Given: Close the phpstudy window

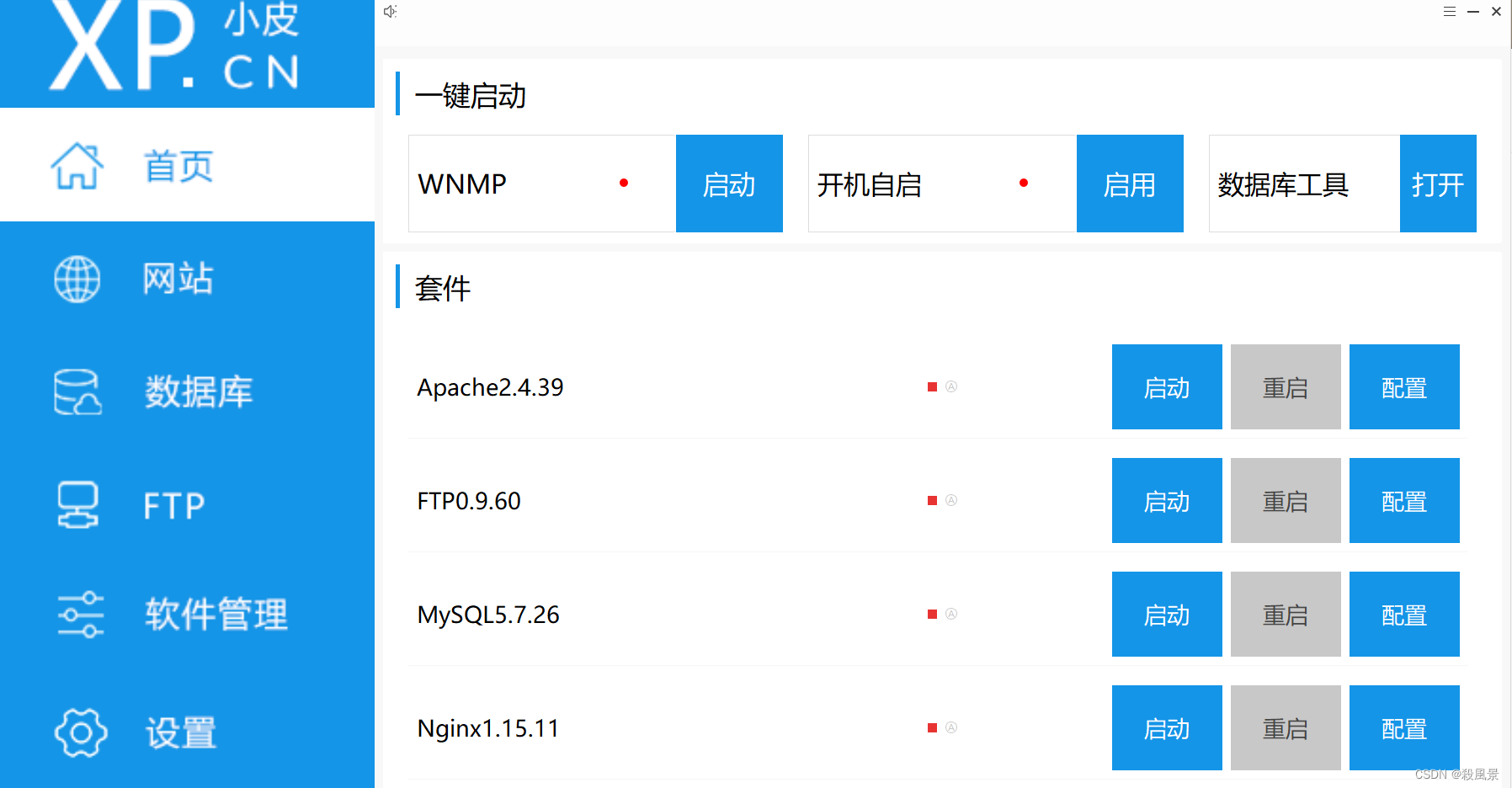Looking at the screenshot, I should pyautogui.click(x=1496, y=12).
